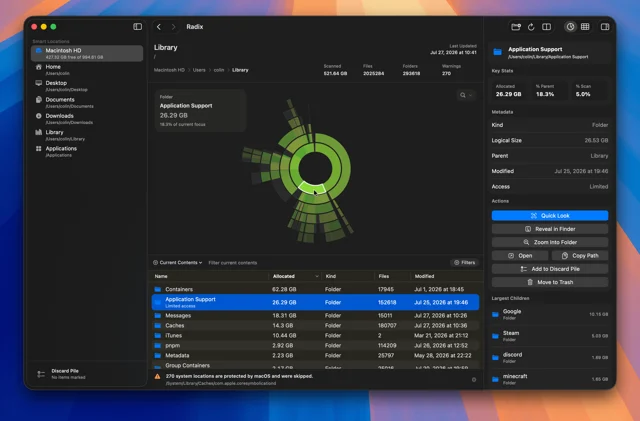Click the Open action button
Viewport: 640px width, 421px height.
pos(520,256)
